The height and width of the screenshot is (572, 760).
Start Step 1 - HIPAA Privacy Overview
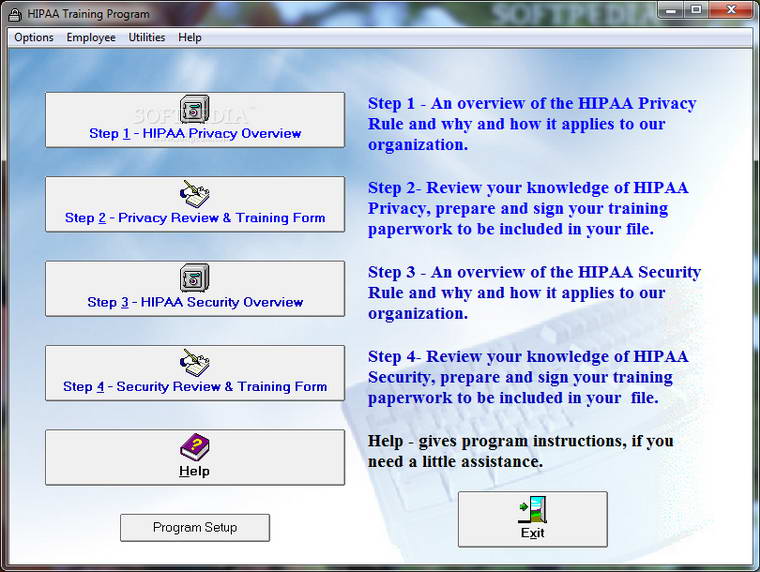195,120
